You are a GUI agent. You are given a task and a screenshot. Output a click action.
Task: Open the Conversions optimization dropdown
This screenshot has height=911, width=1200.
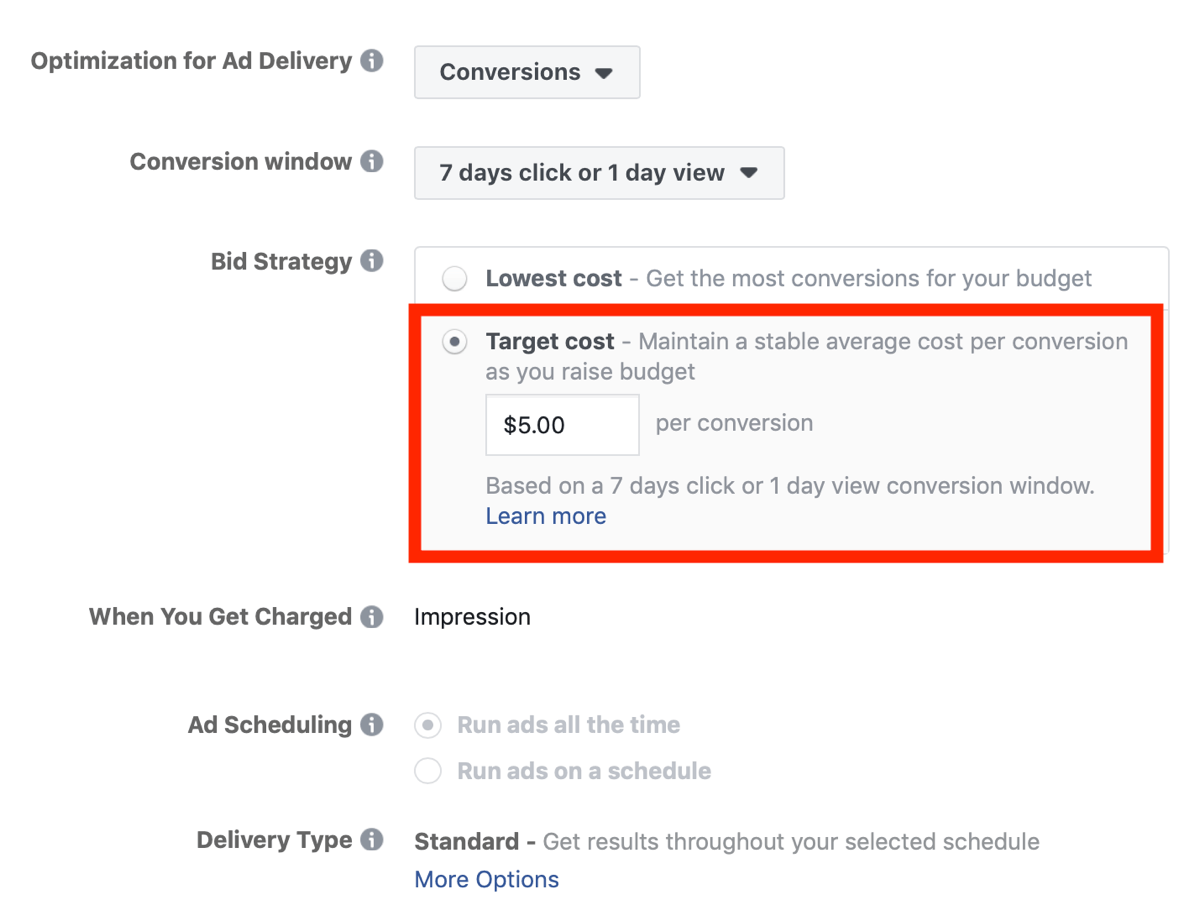click(x=527, y=72)
